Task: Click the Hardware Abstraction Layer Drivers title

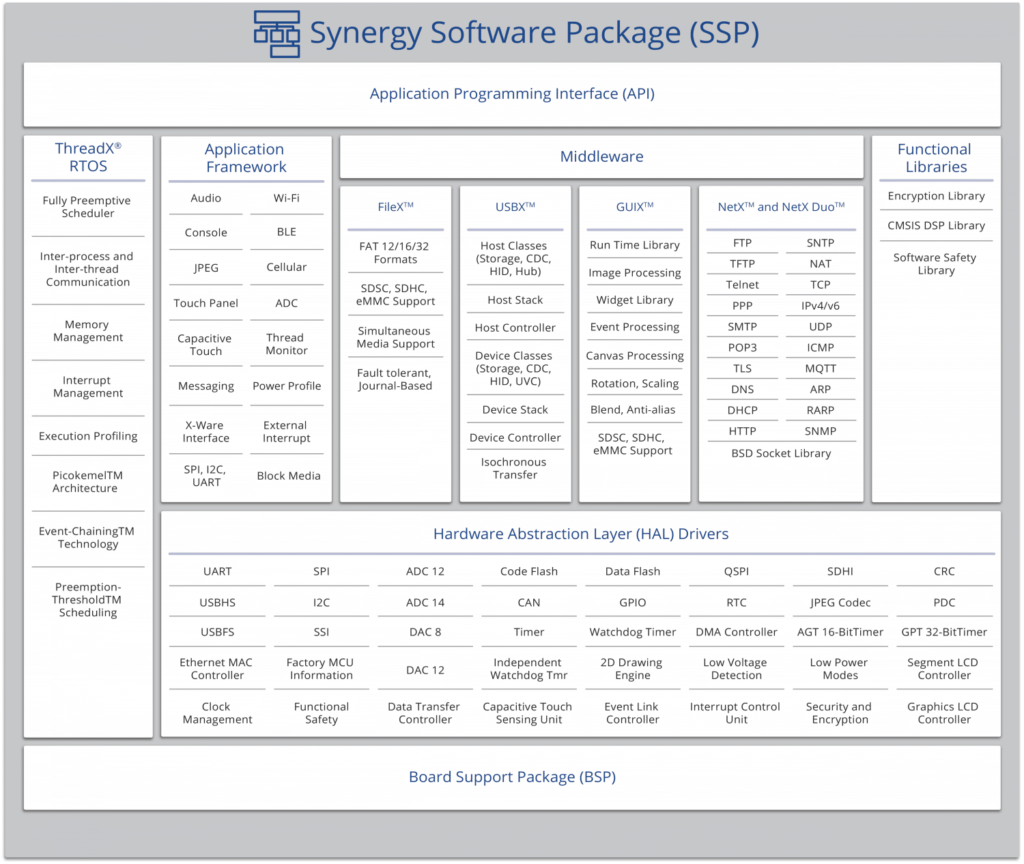Action: [580, 534]
